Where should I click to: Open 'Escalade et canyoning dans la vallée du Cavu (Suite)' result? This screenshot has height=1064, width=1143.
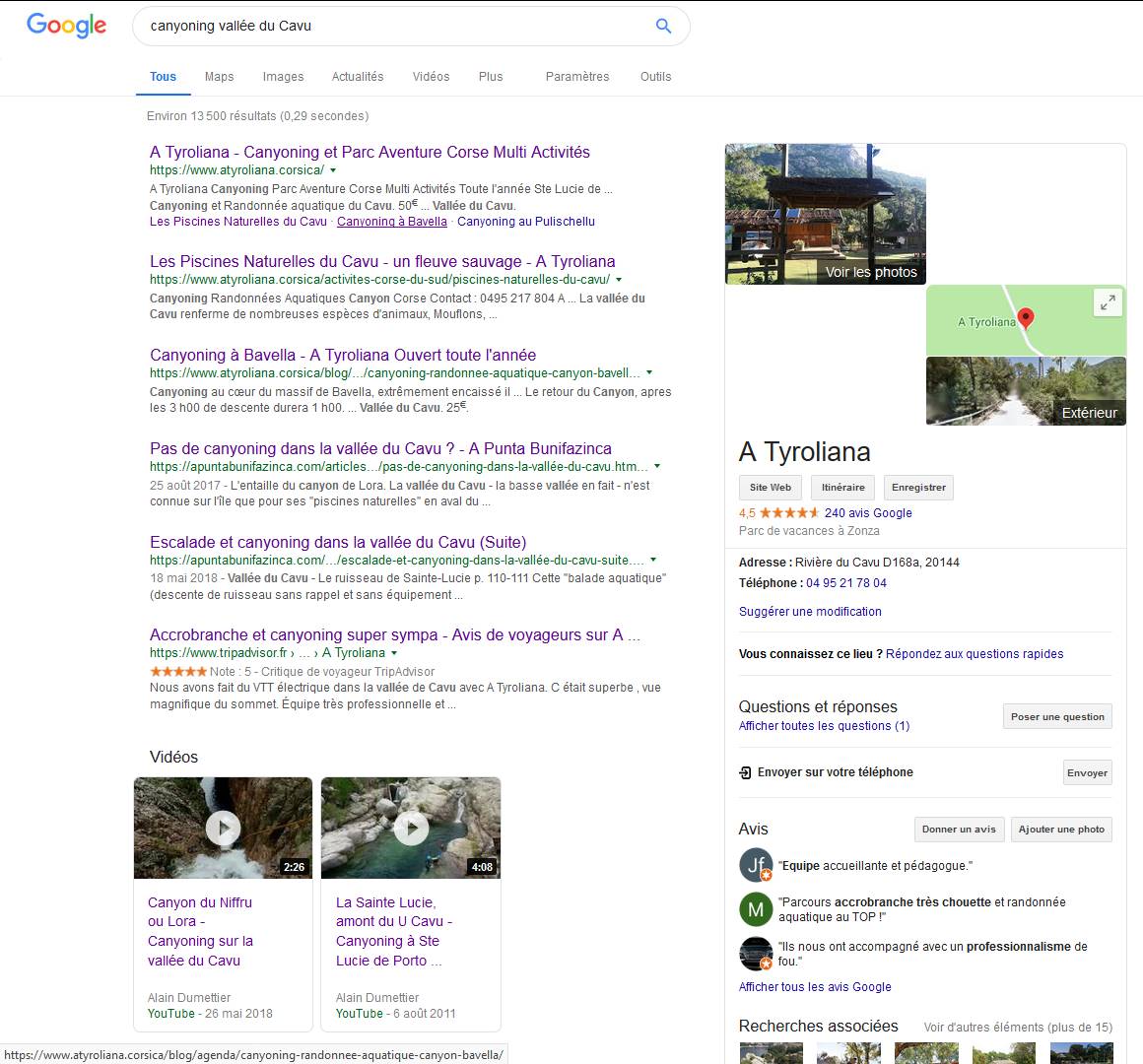click(x=338, y=542)
